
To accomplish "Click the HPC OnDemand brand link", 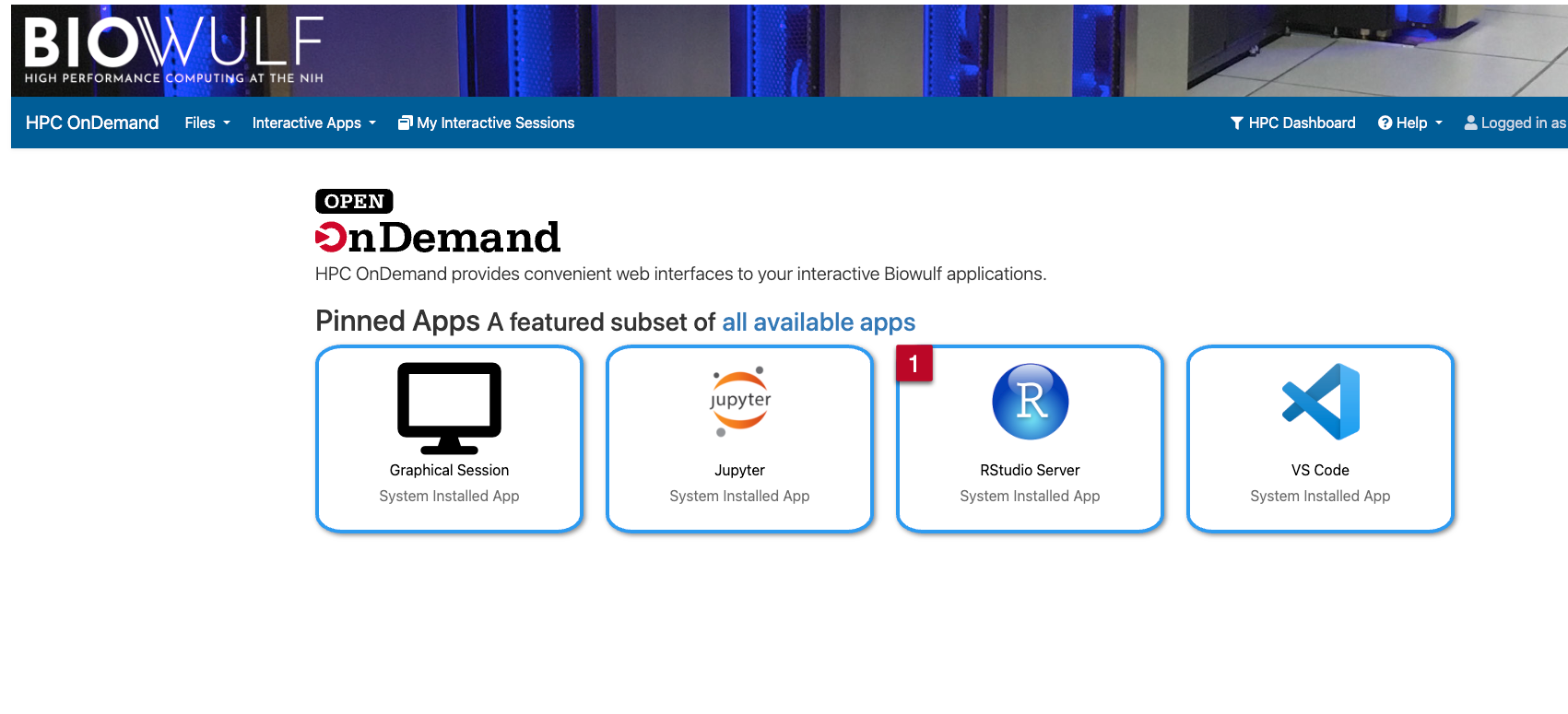I will coord(92,123).
